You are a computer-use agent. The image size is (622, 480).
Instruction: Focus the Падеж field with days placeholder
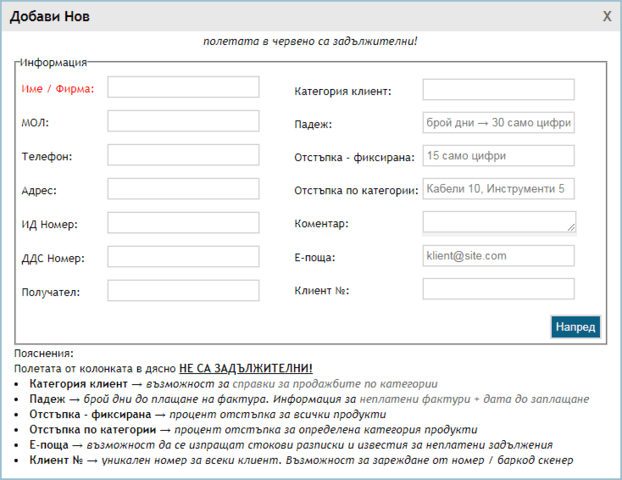[x=498, y=123]
